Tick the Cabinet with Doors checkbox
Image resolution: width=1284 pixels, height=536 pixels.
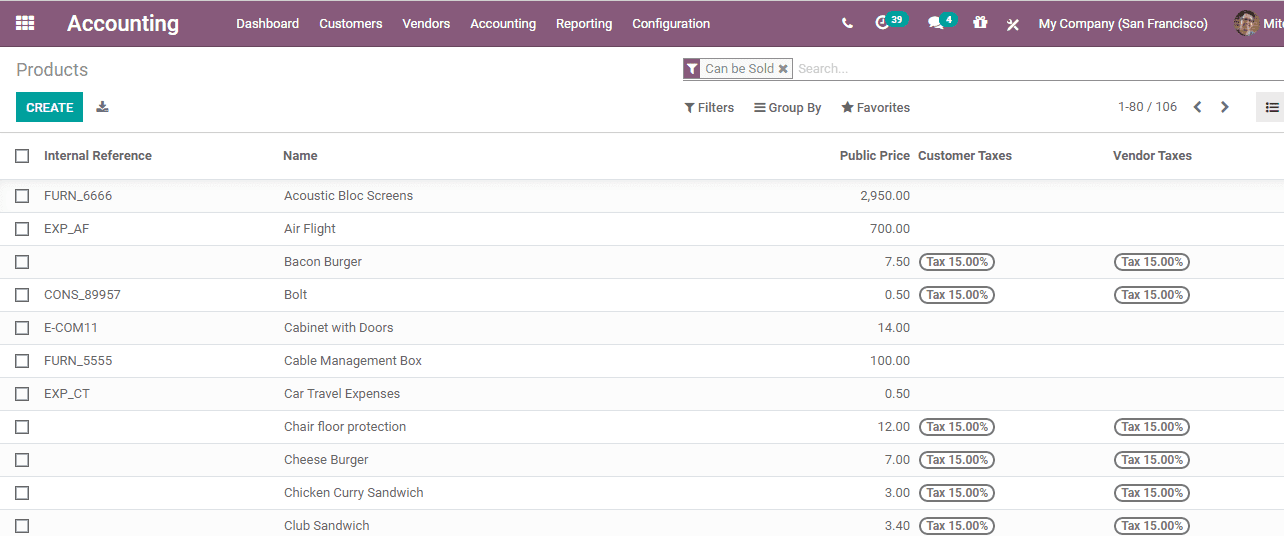point(22,328)
